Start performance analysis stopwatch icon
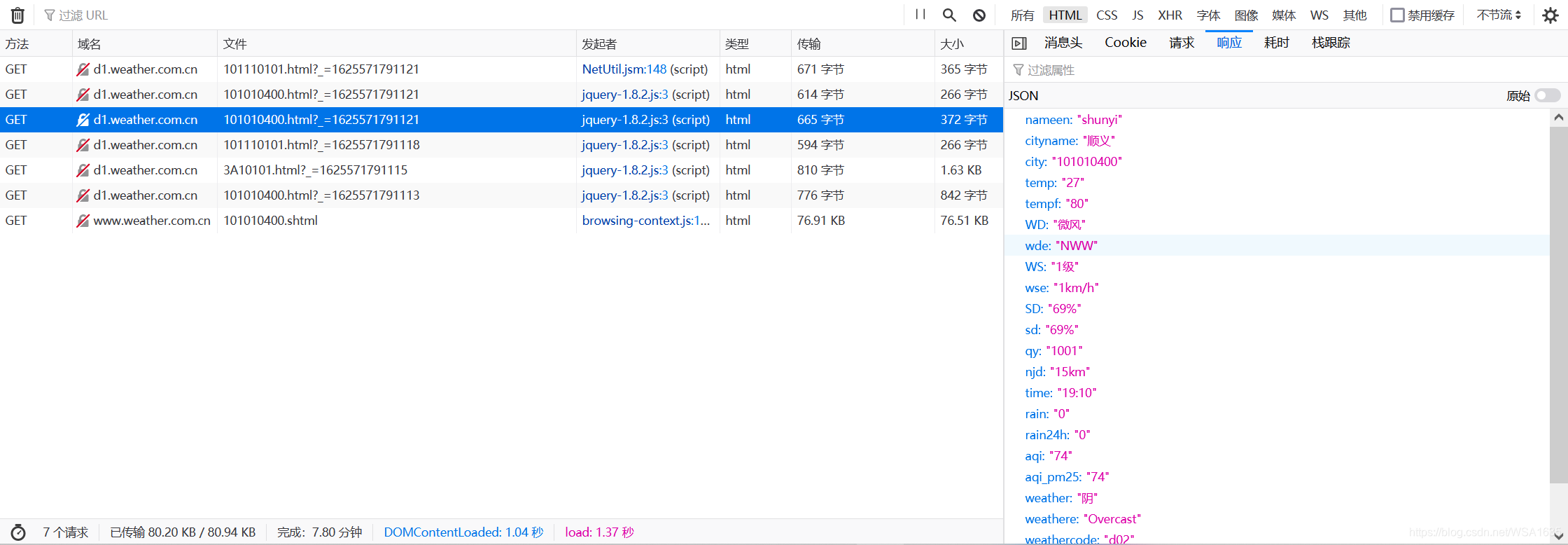1568x545 pixels. 18,532
